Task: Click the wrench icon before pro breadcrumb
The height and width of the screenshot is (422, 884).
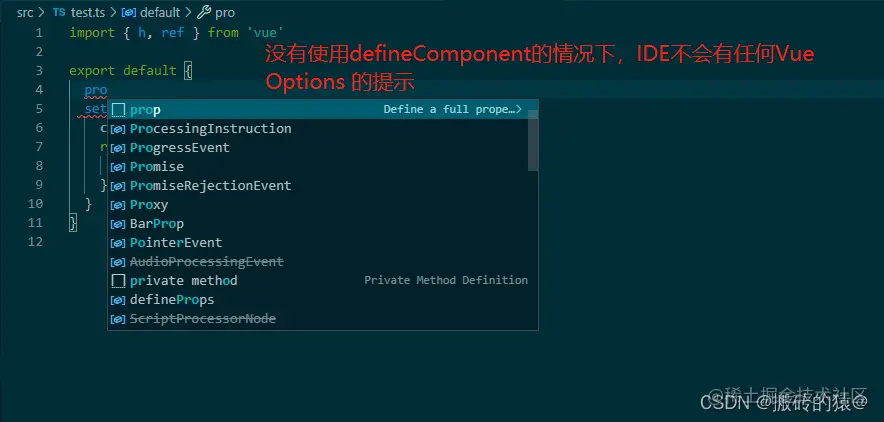Action: (x=204, y=12)
